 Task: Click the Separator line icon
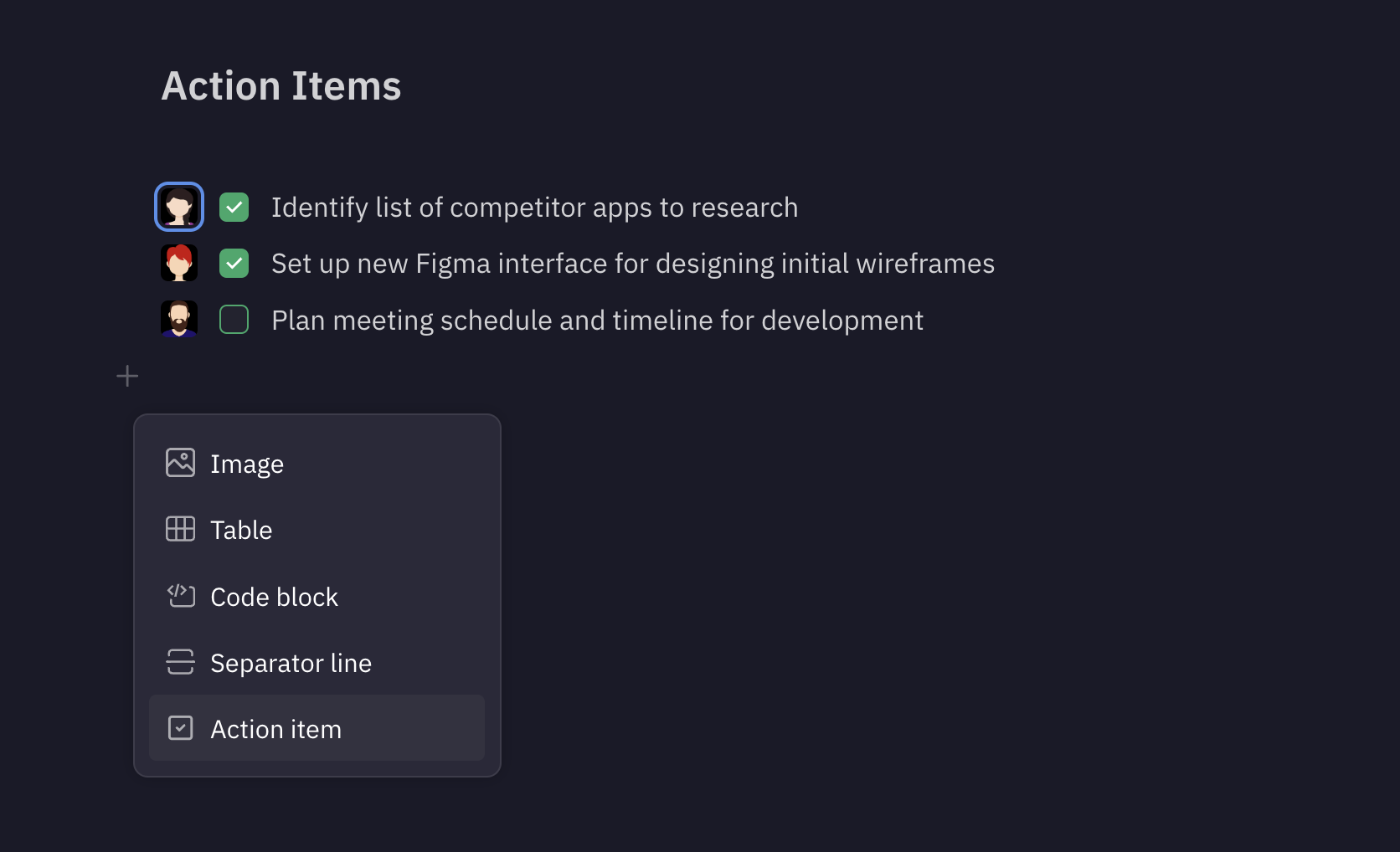click(x=180, y=662)
